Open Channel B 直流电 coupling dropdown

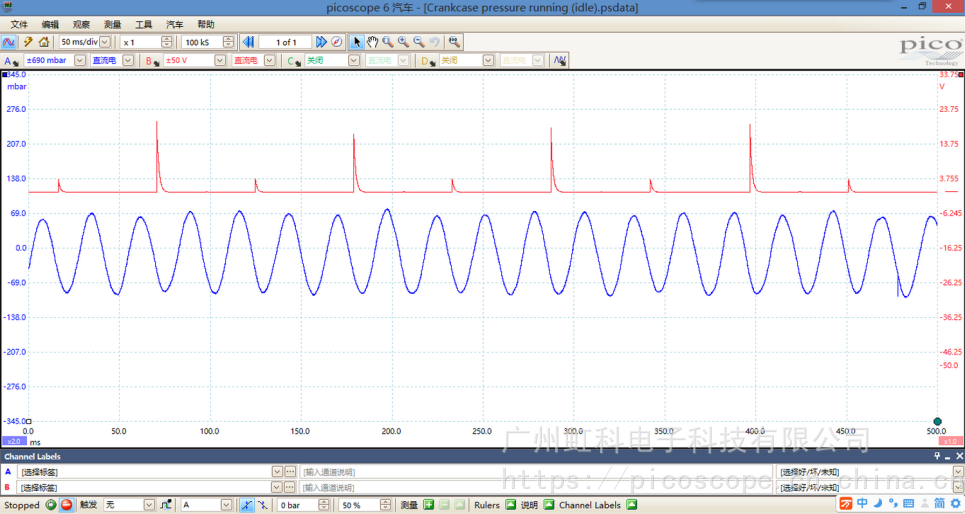(269, 60)
